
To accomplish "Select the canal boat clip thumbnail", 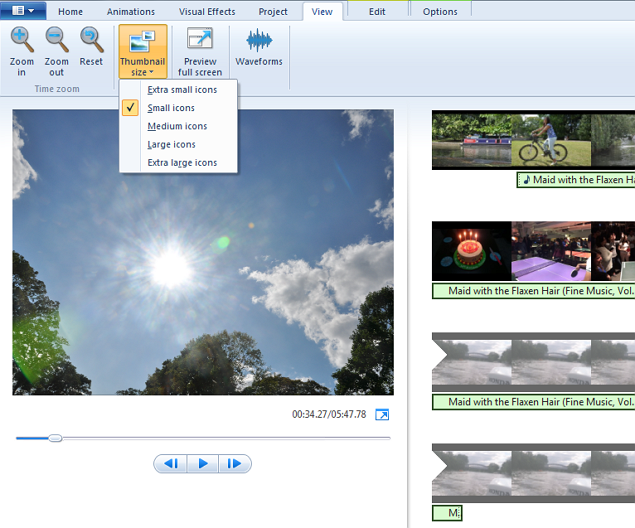I will [472, 140].
